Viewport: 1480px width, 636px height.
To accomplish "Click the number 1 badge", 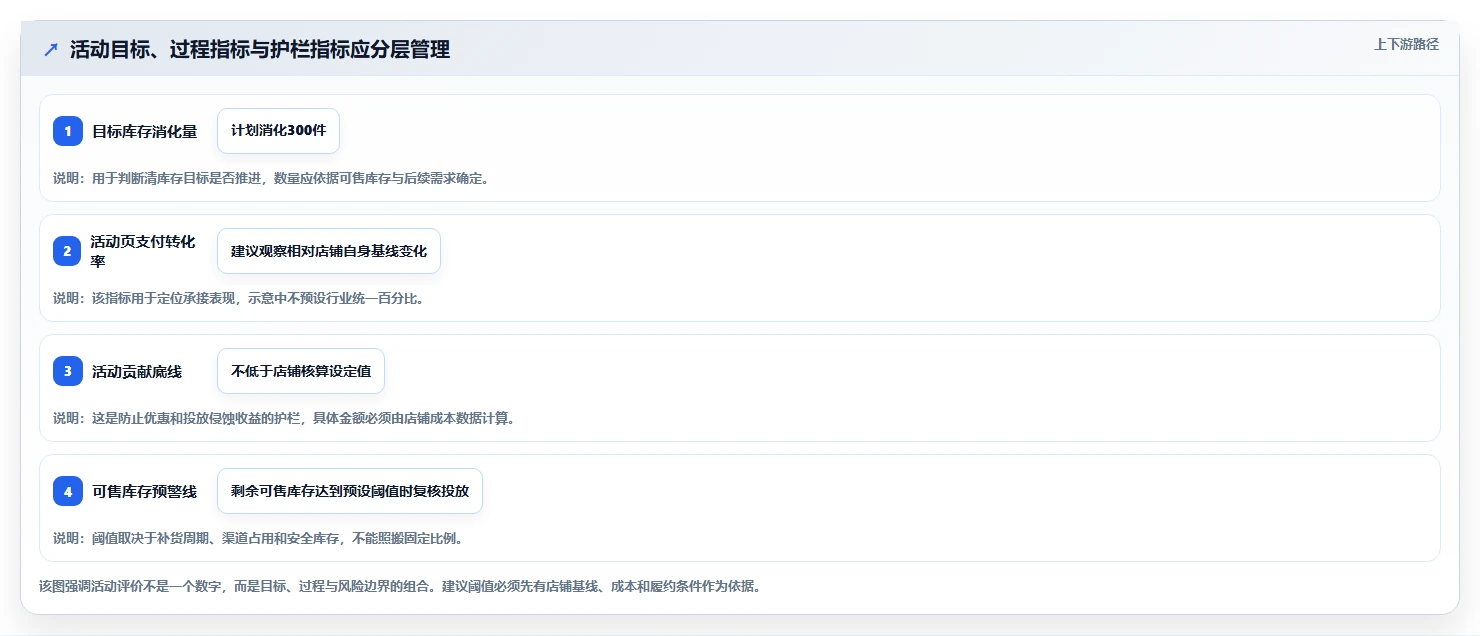I will [x=68, y=131].
